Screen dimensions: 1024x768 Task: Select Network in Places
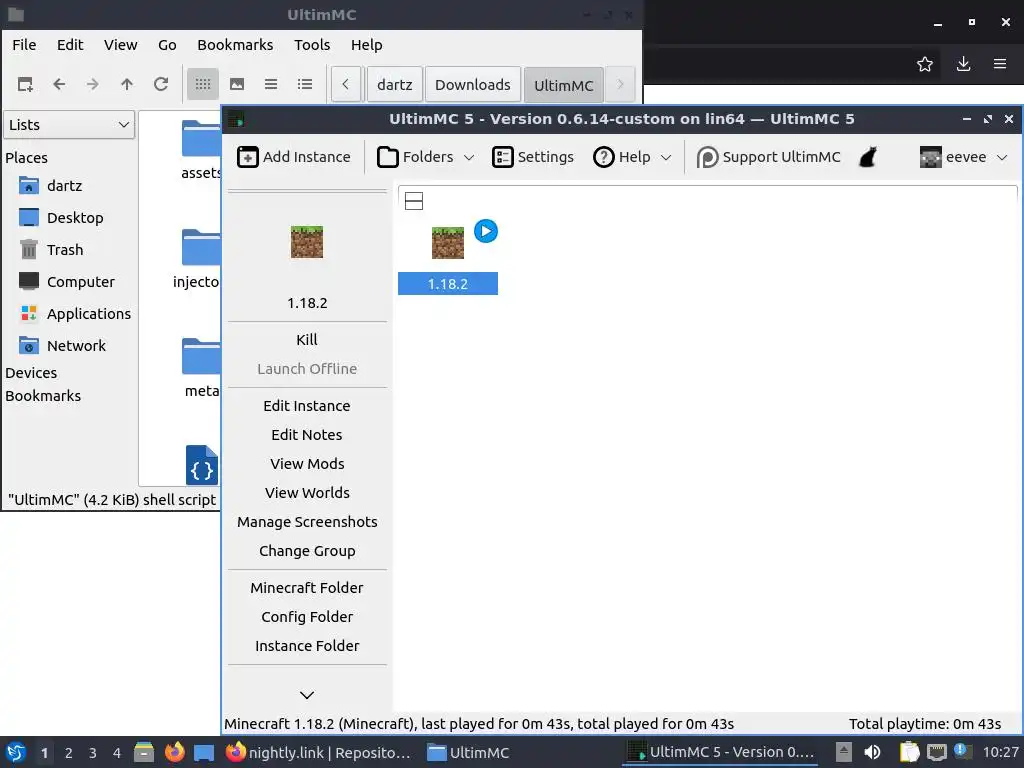(63, 346)
